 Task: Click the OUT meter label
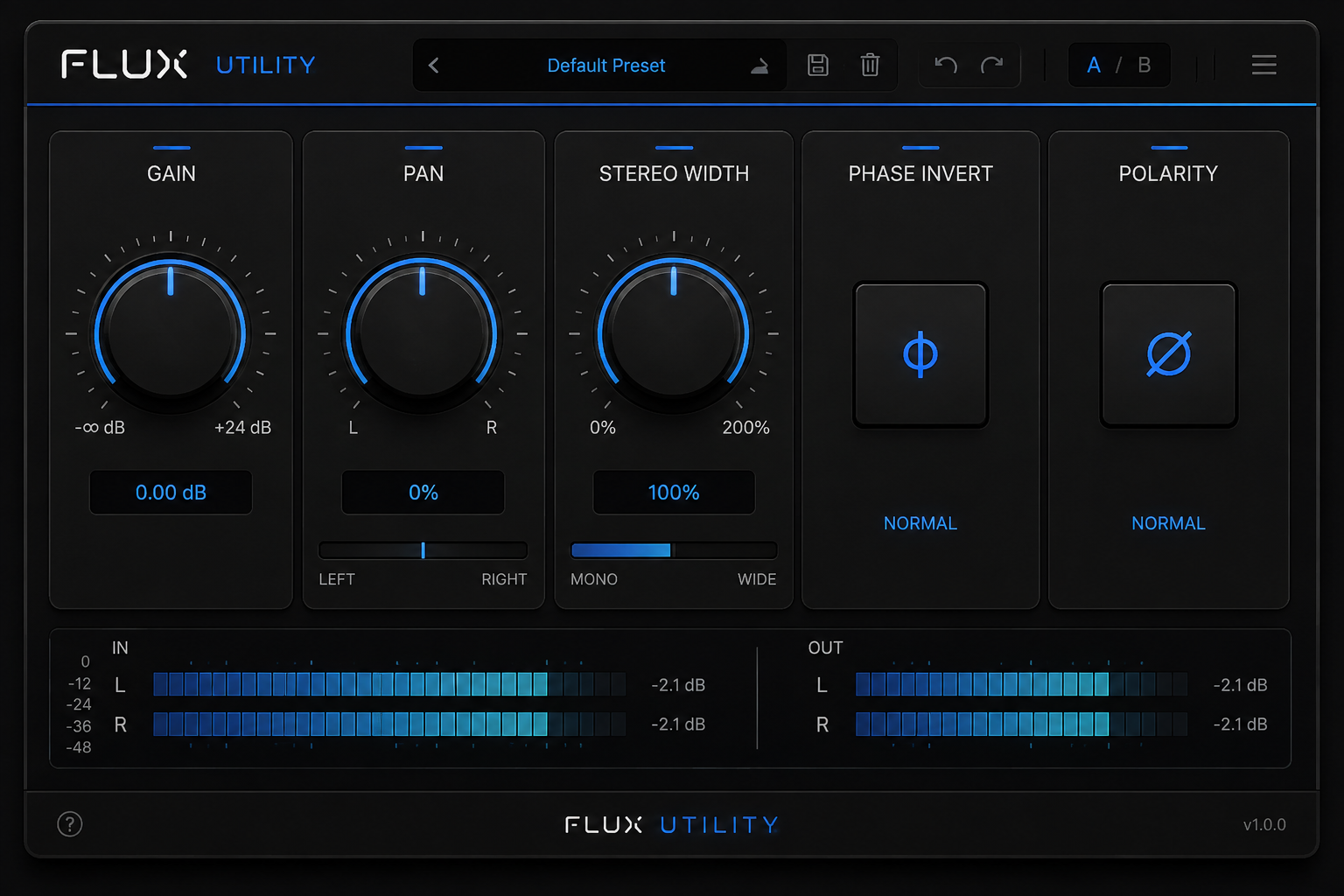pos(825,647)
